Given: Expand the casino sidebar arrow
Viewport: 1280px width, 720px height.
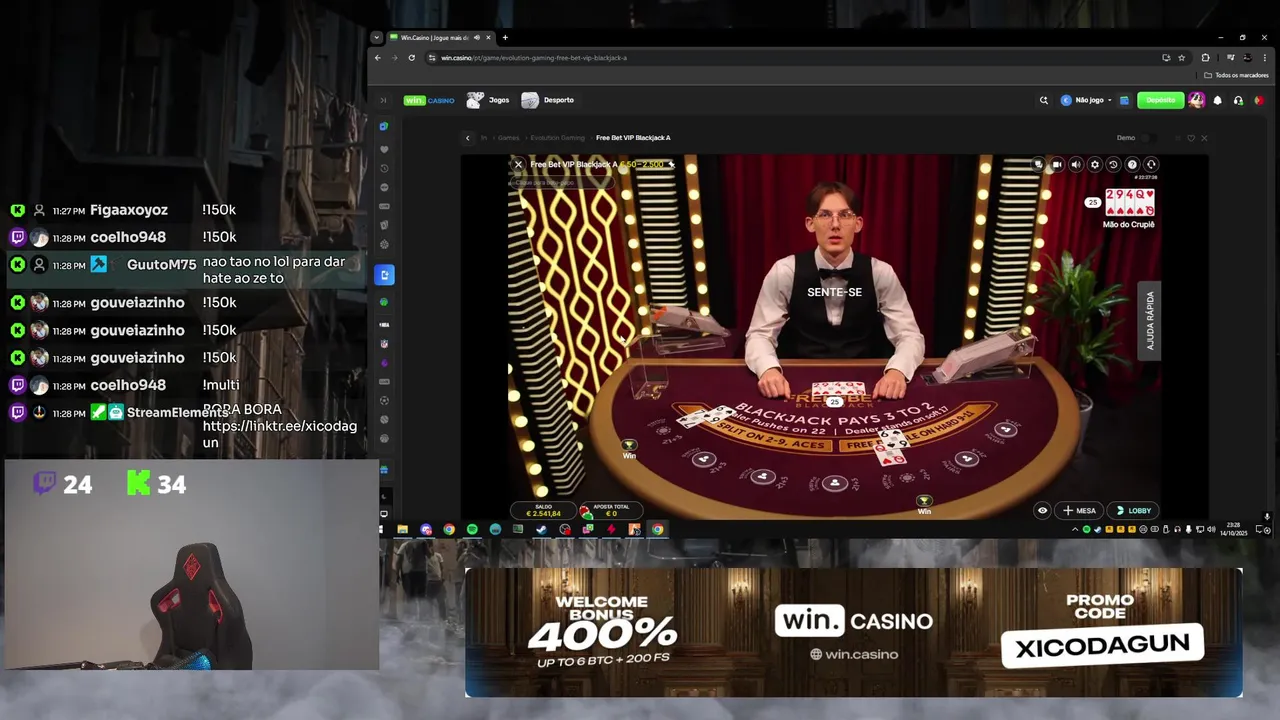Looking at the screenshot, I should [x=383, y=100].
